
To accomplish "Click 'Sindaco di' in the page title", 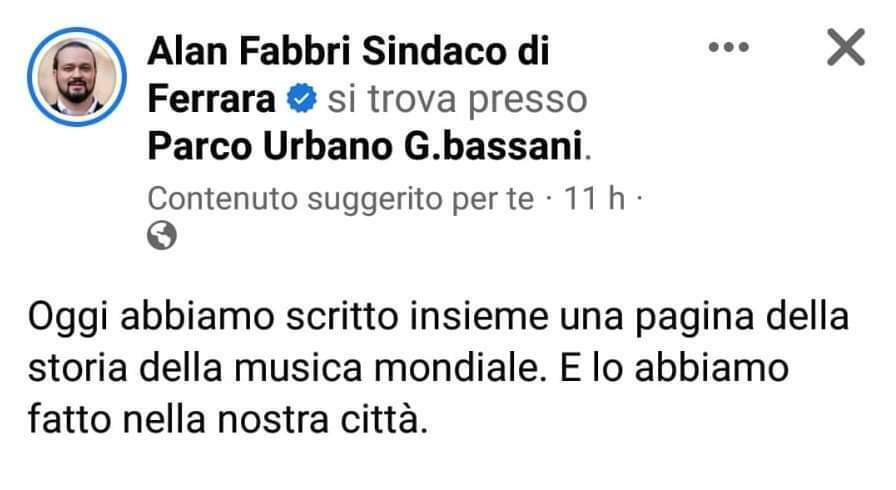I will tap(455, 51).
